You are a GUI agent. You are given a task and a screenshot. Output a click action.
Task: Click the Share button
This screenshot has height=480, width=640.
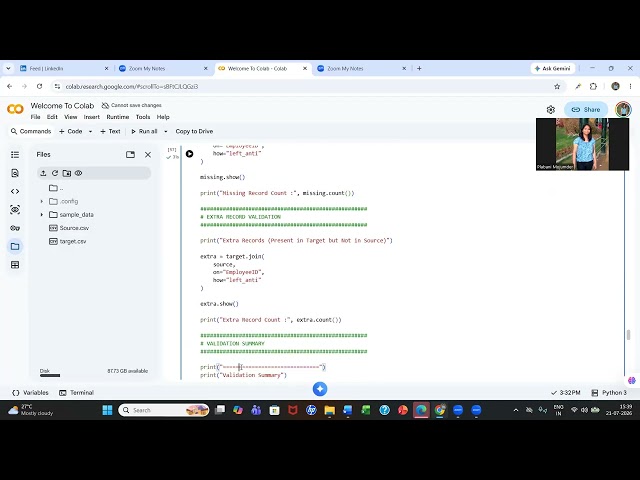(x=586, y=109)
